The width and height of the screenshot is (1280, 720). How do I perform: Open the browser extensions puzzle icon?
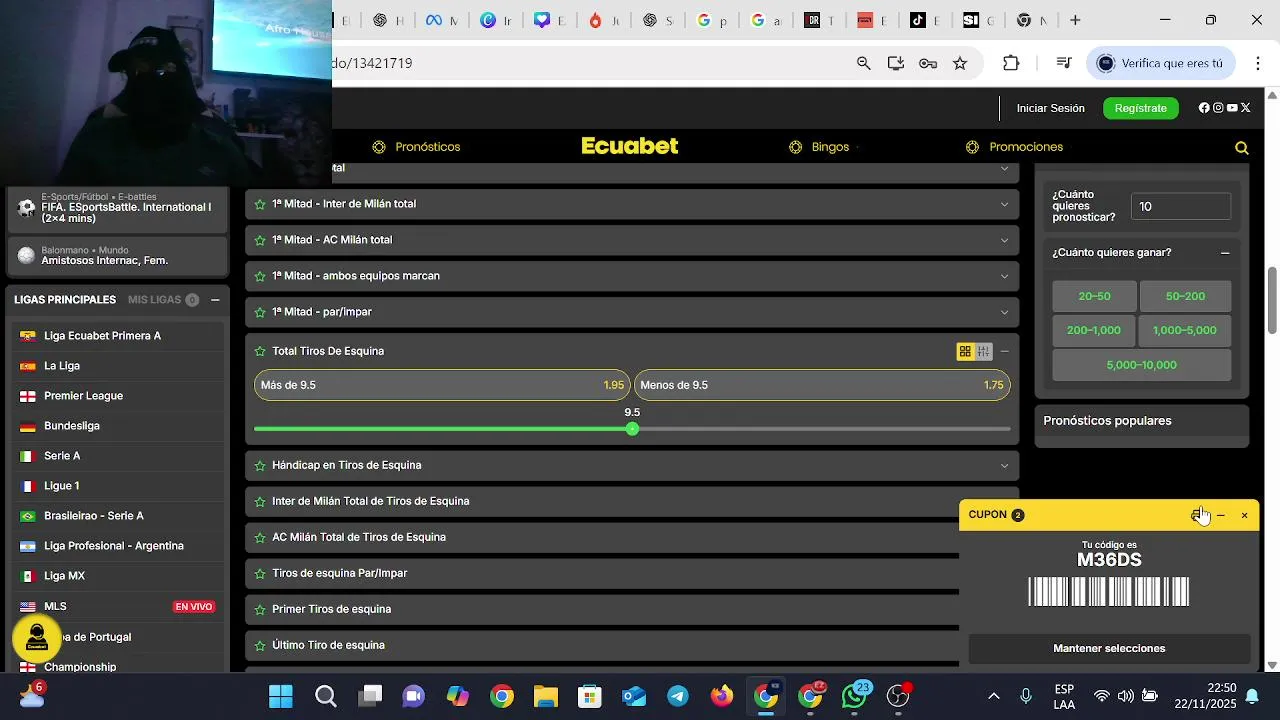1011,63
